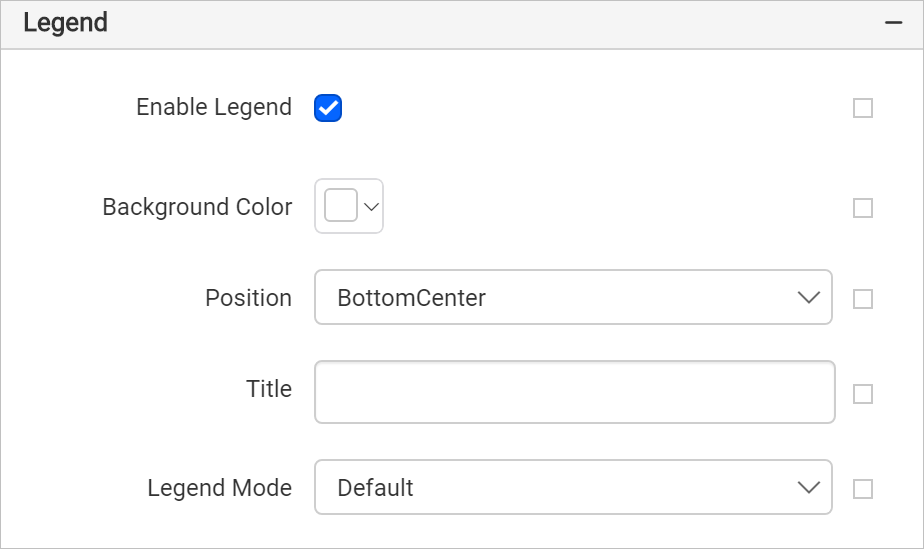
Task: Click the chevron arrow in Position box
Action: [808, 297]
